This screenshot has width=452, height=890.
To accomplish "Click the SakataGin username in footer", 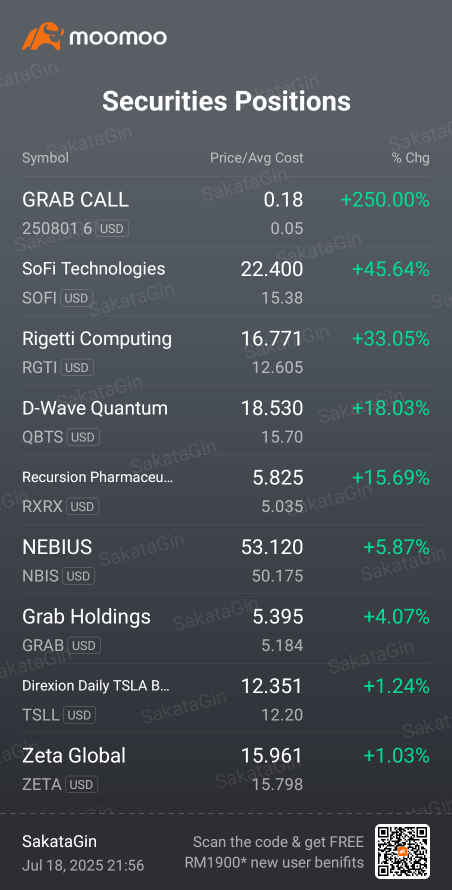I will [59, 841].
